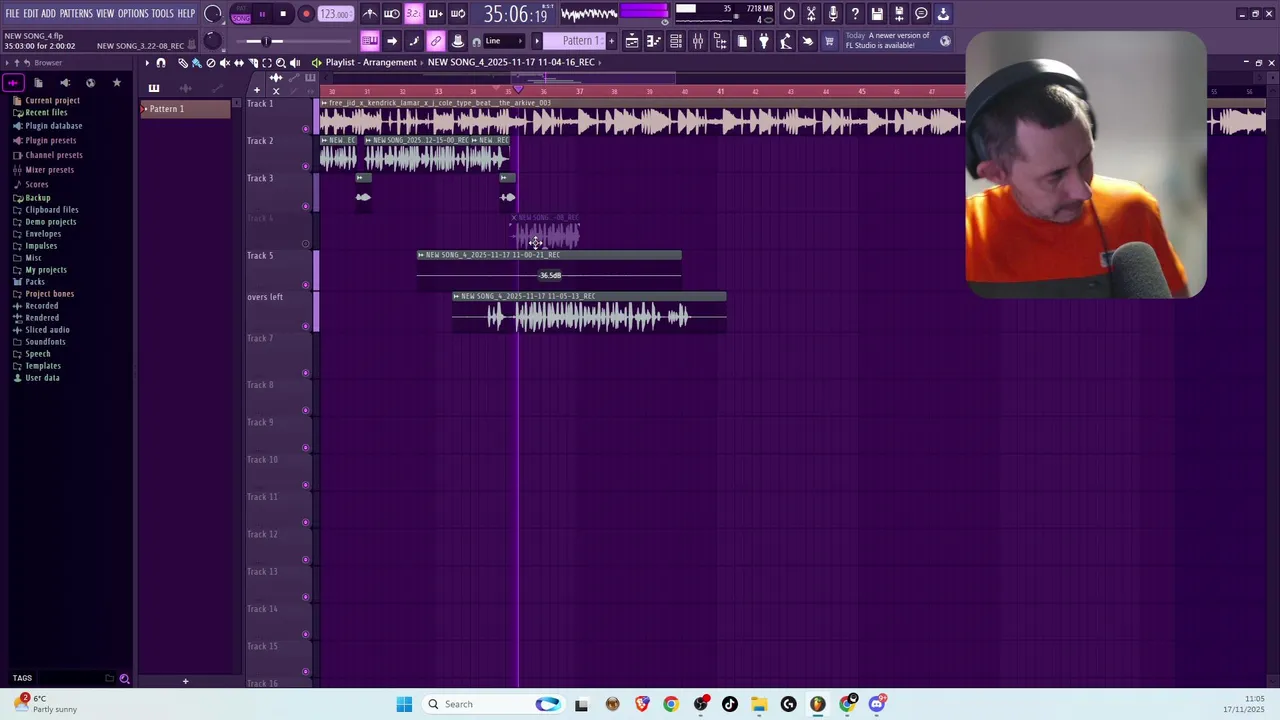Open the EDIT menu
1280x720 pixels.
31,13
